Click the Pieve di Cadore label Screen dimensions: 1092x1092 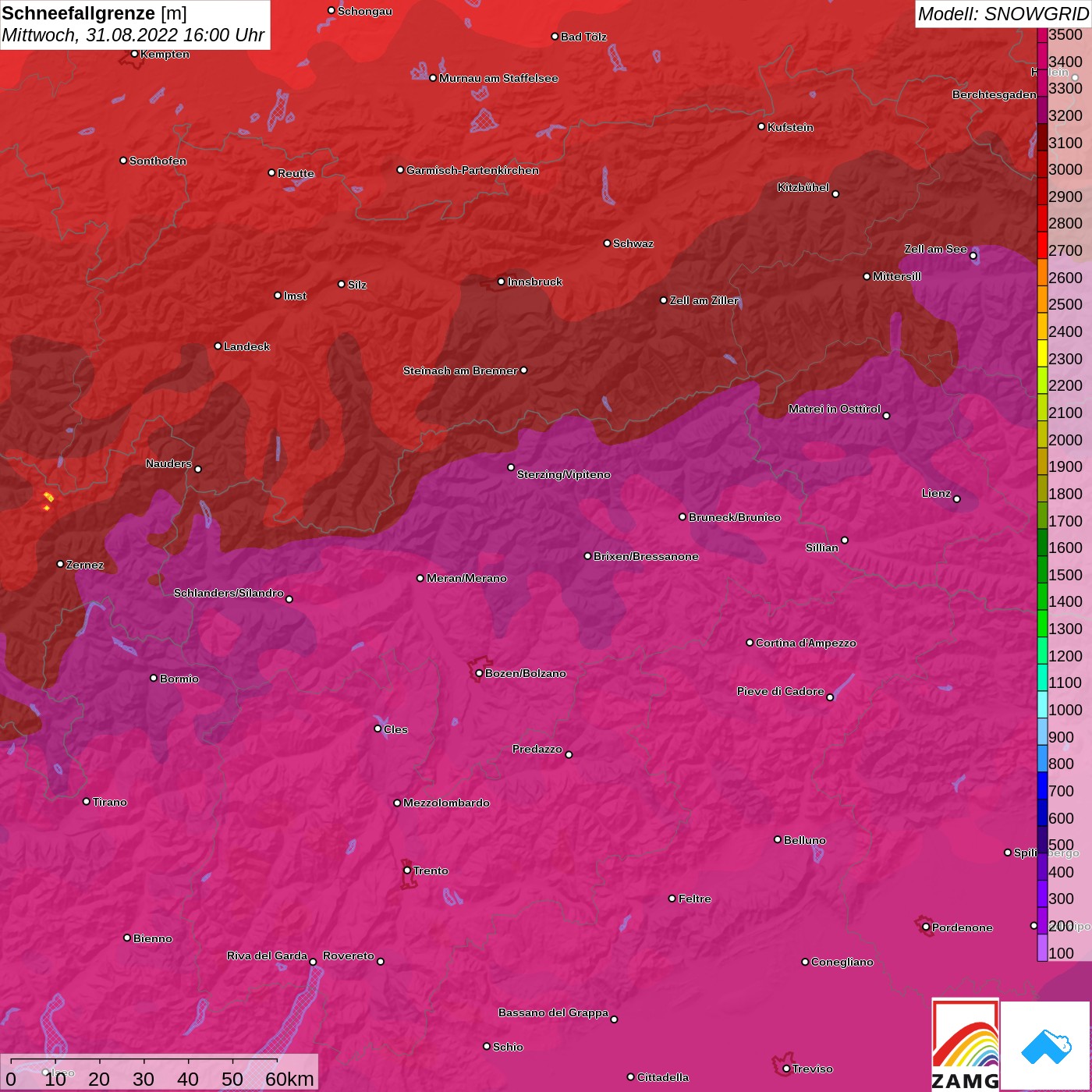point(781,691)
